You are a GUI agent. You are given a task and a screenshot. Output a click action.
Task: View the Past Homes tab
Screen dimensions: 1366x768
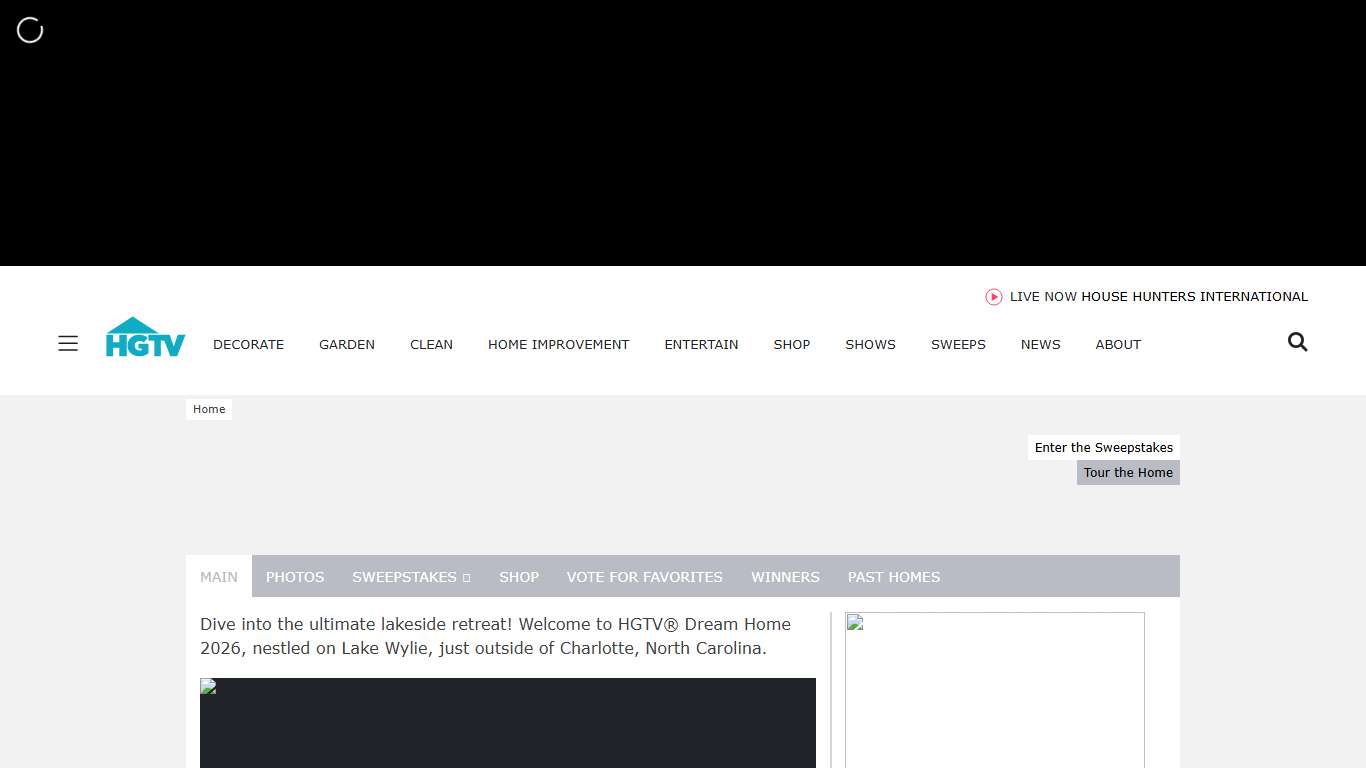[x=893, y=577]
